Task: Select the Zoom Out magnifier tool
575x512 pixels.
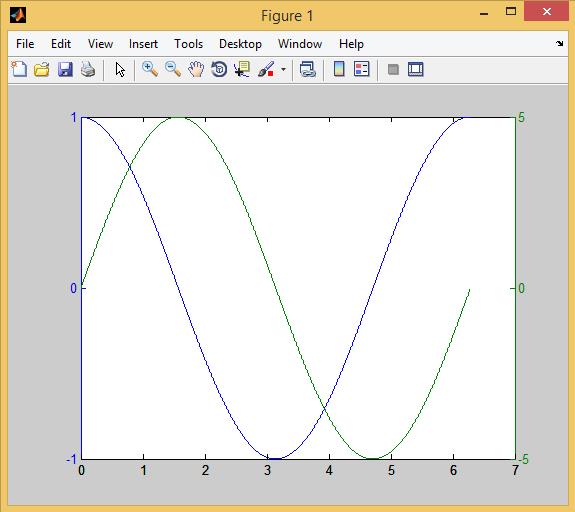Action: click(173, 69)
